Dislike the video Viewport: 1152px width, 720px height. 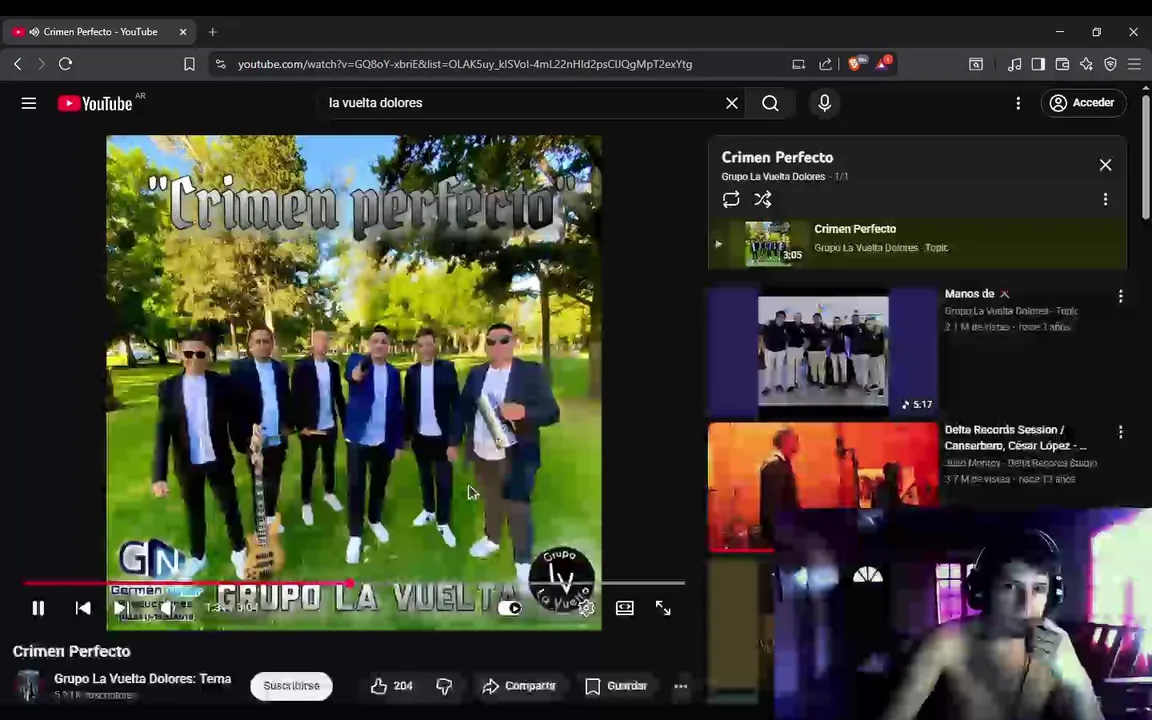[x=444, y=686]
